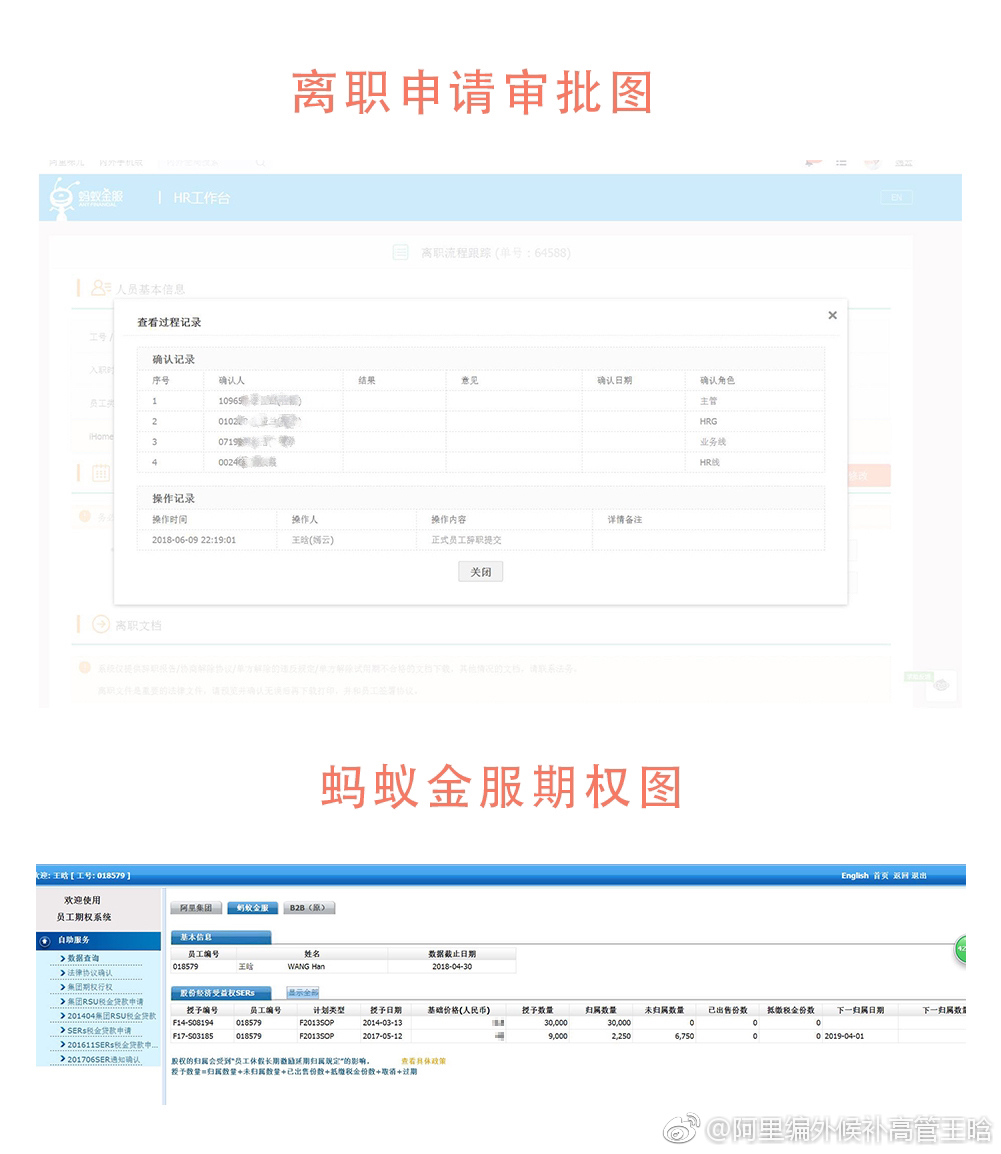Open 集团RSU税金贷款申请 in the sidebar

(105, 1002)
